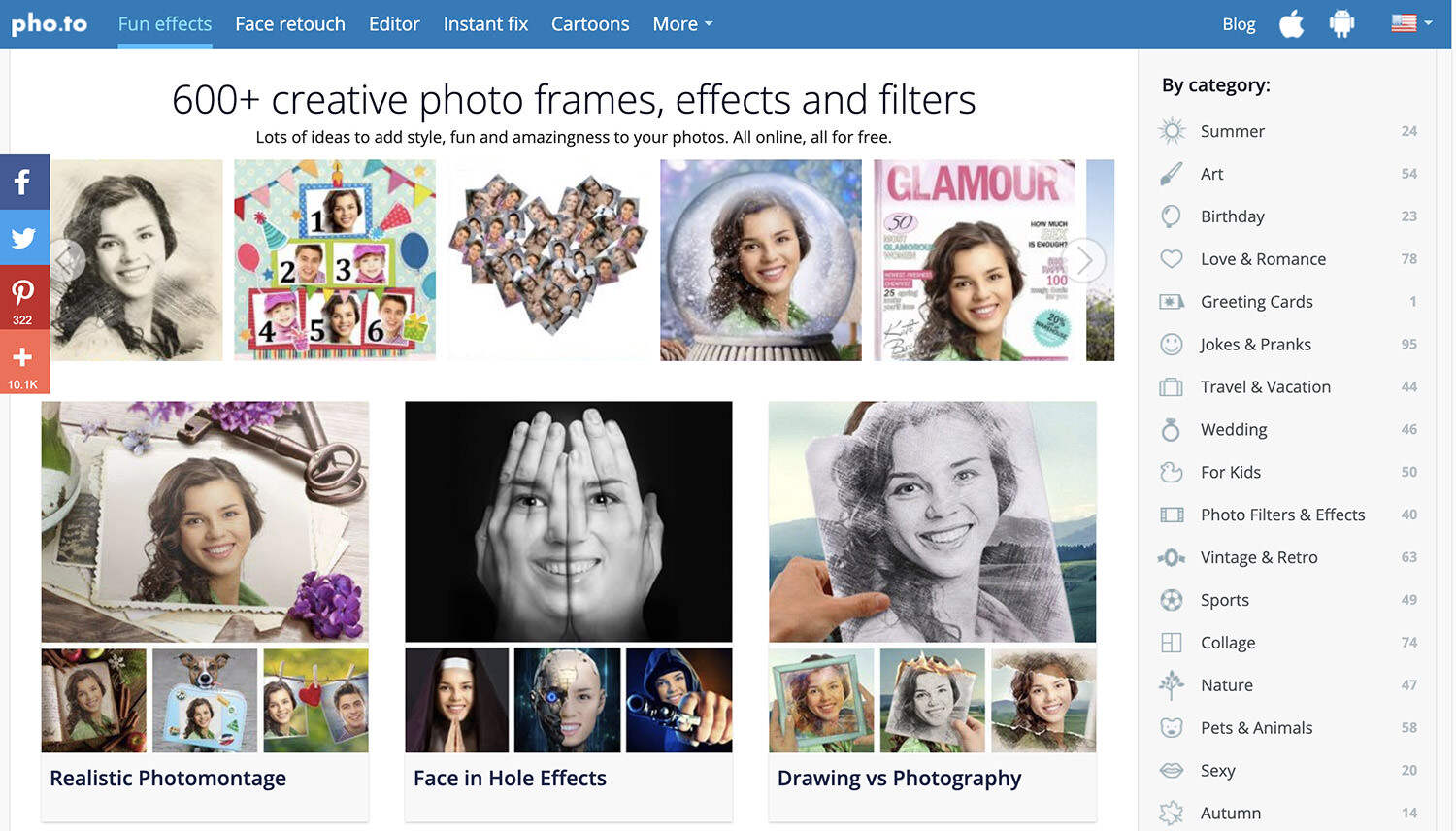Open the language flag dropdown
The height and width of the screenshot is (831, 1456).
pyautogui.click(x=1411, y=23)
